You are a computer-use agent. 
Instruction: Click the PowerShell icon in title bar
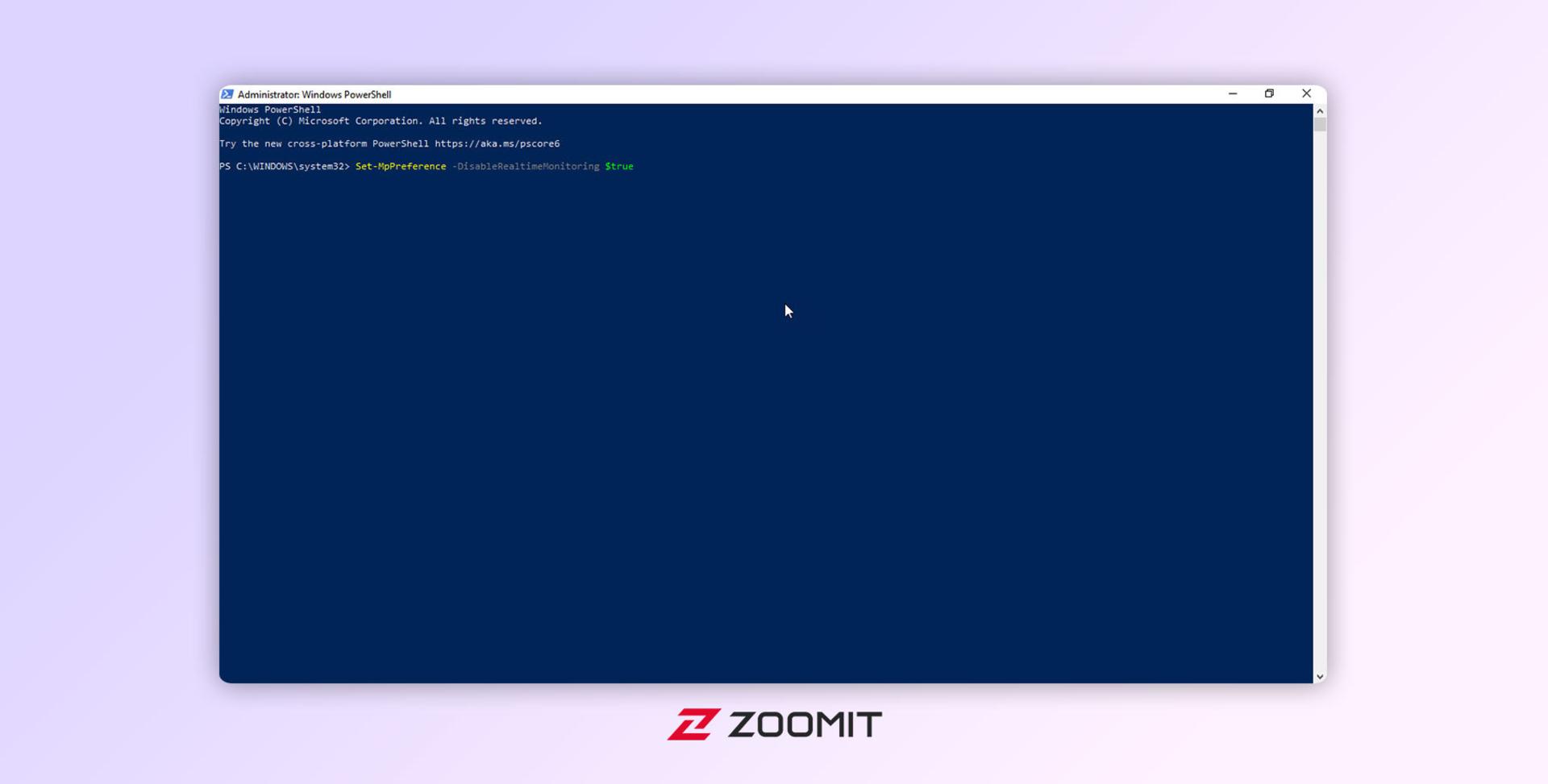point(227,94)
